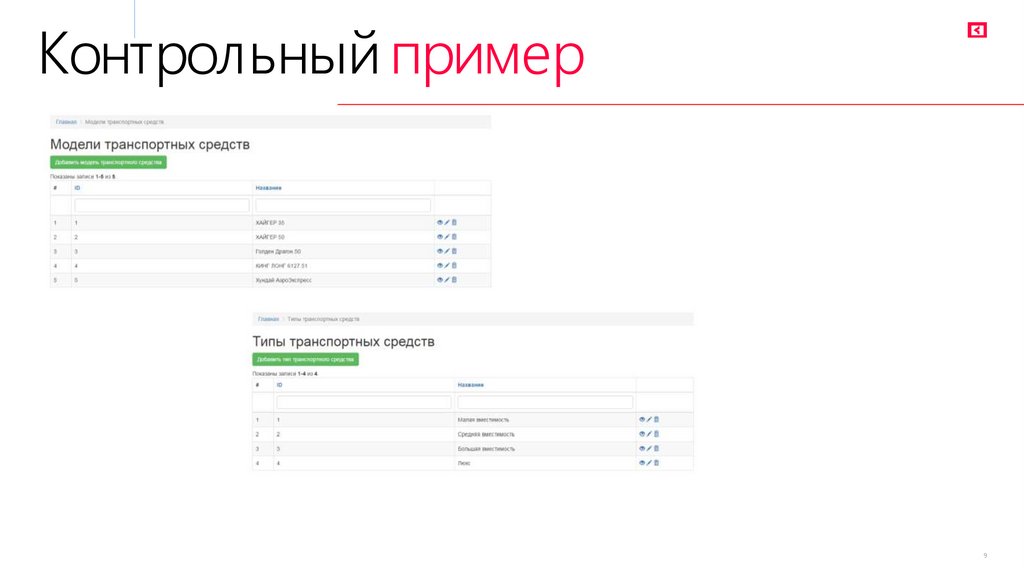Delete the ХАЙГЕР 50 row (trash icon)

455,237
